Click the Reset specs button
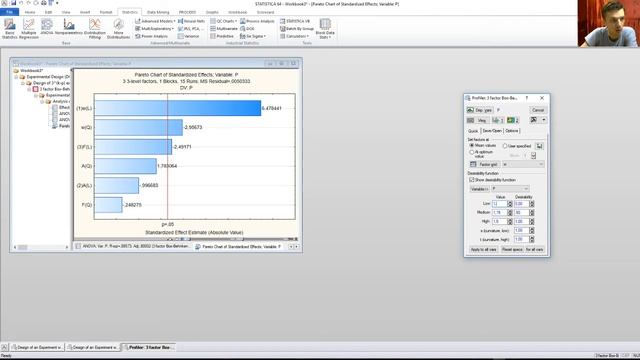Viewport: 640px width, 360px height. [x=512, y=249]
